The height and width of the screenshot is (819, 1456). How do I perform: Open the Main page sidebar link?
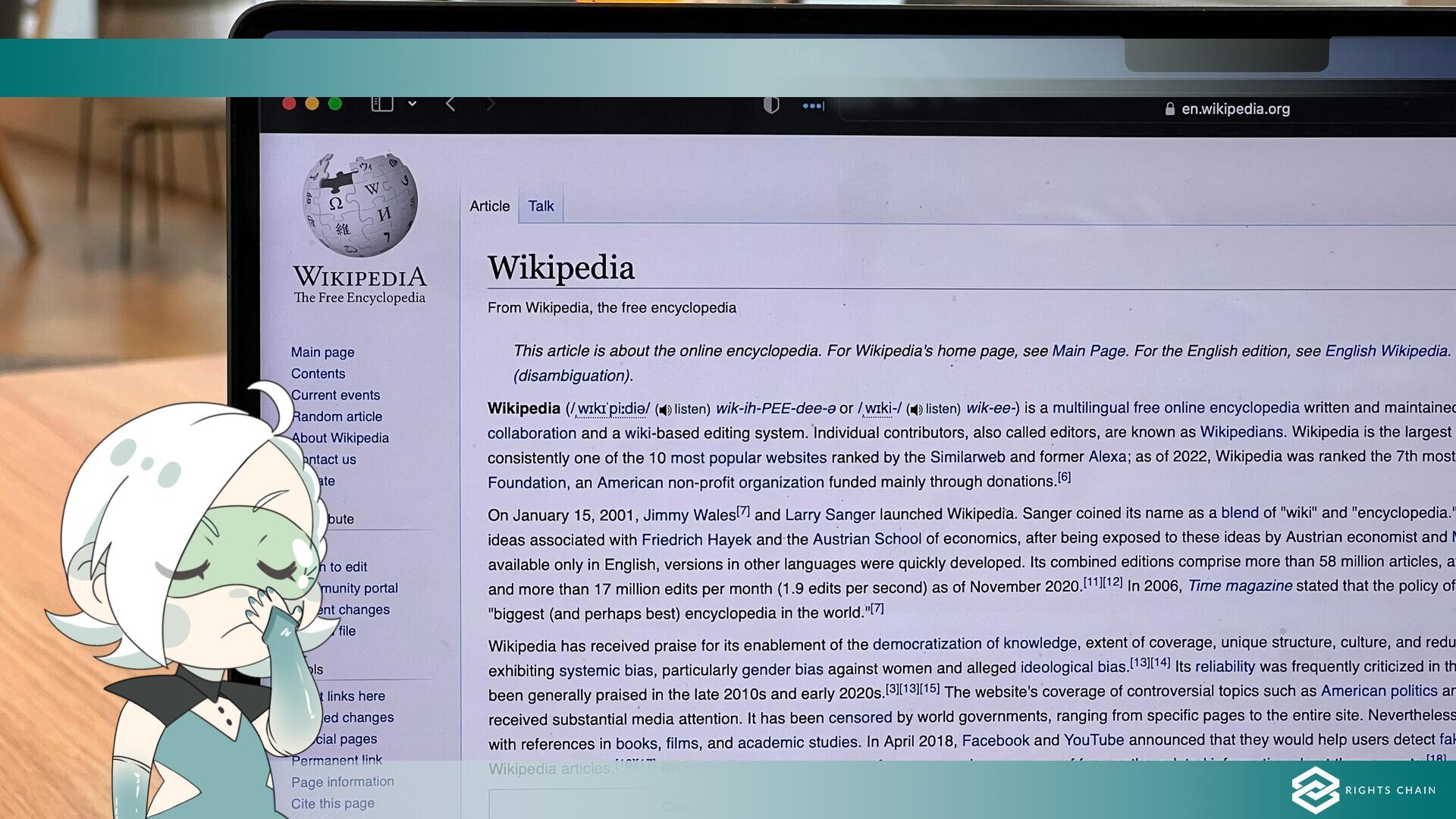click(x=322, y=352)
